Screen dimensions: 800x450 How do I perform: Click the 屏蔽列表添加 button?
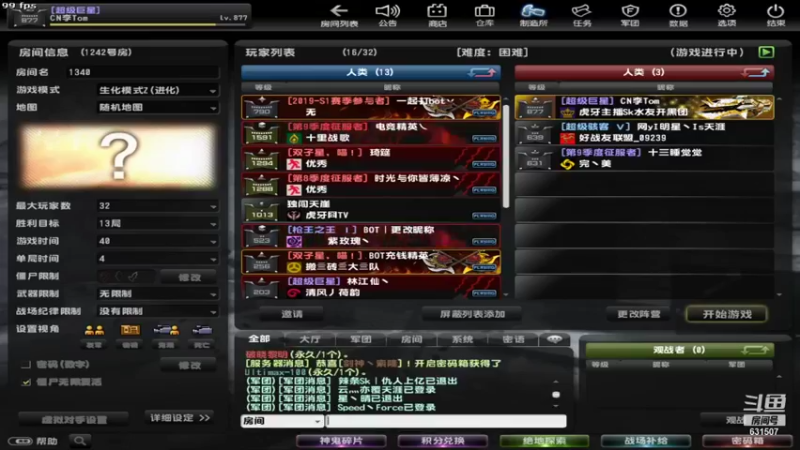pyautogui.click(x=472, y=314)
